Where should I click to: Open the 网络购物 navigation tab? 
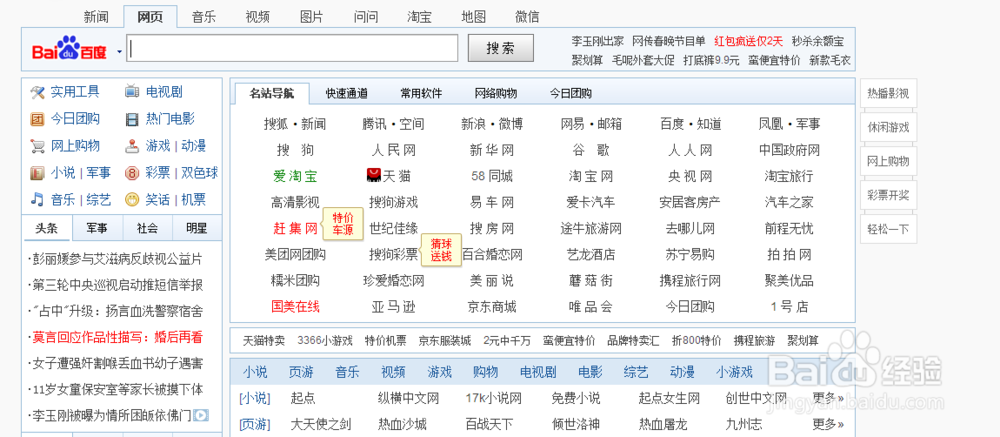click(496, 94)
